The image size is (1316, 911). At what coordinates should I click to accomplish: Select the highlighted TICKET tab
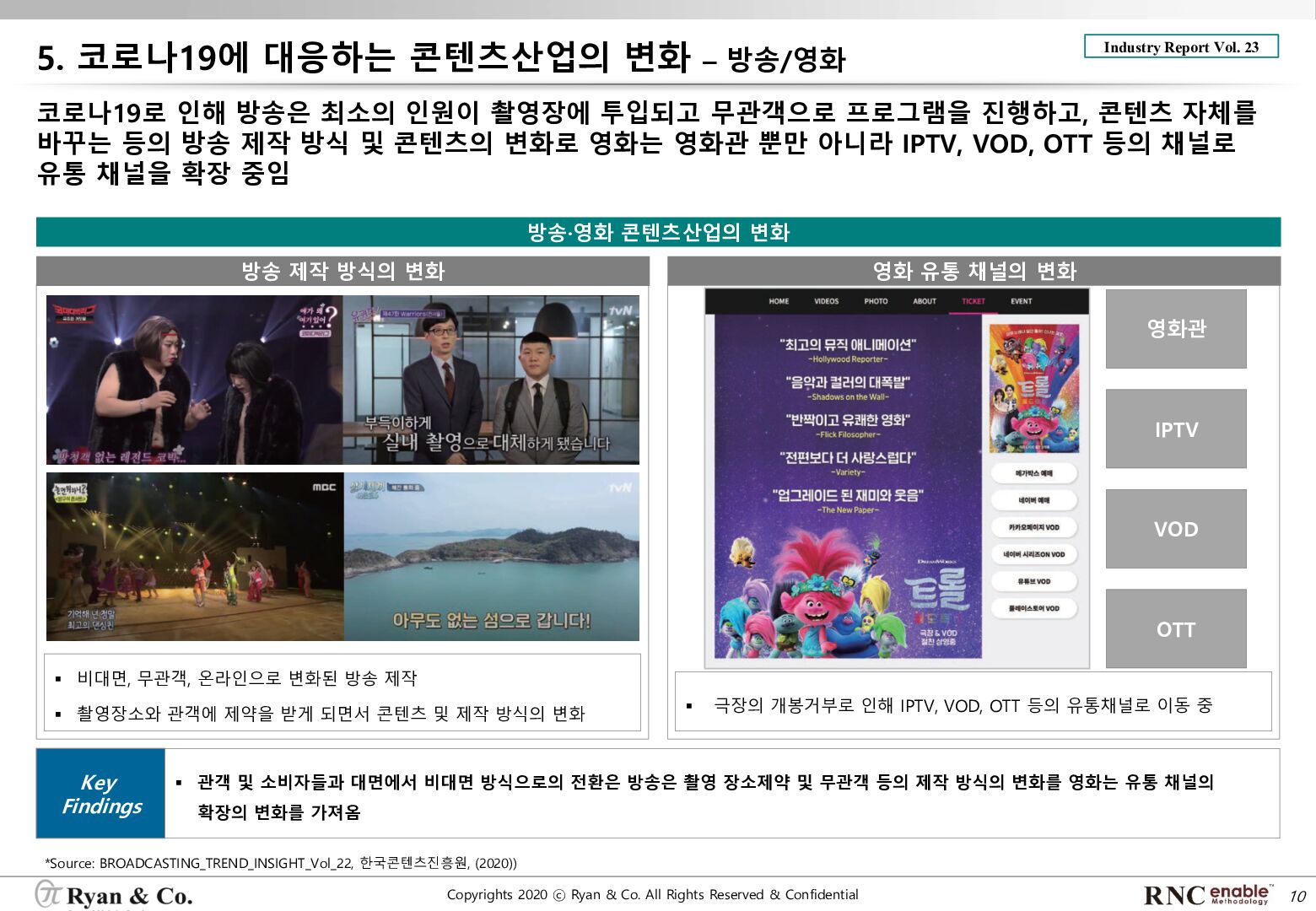[973, 301]
